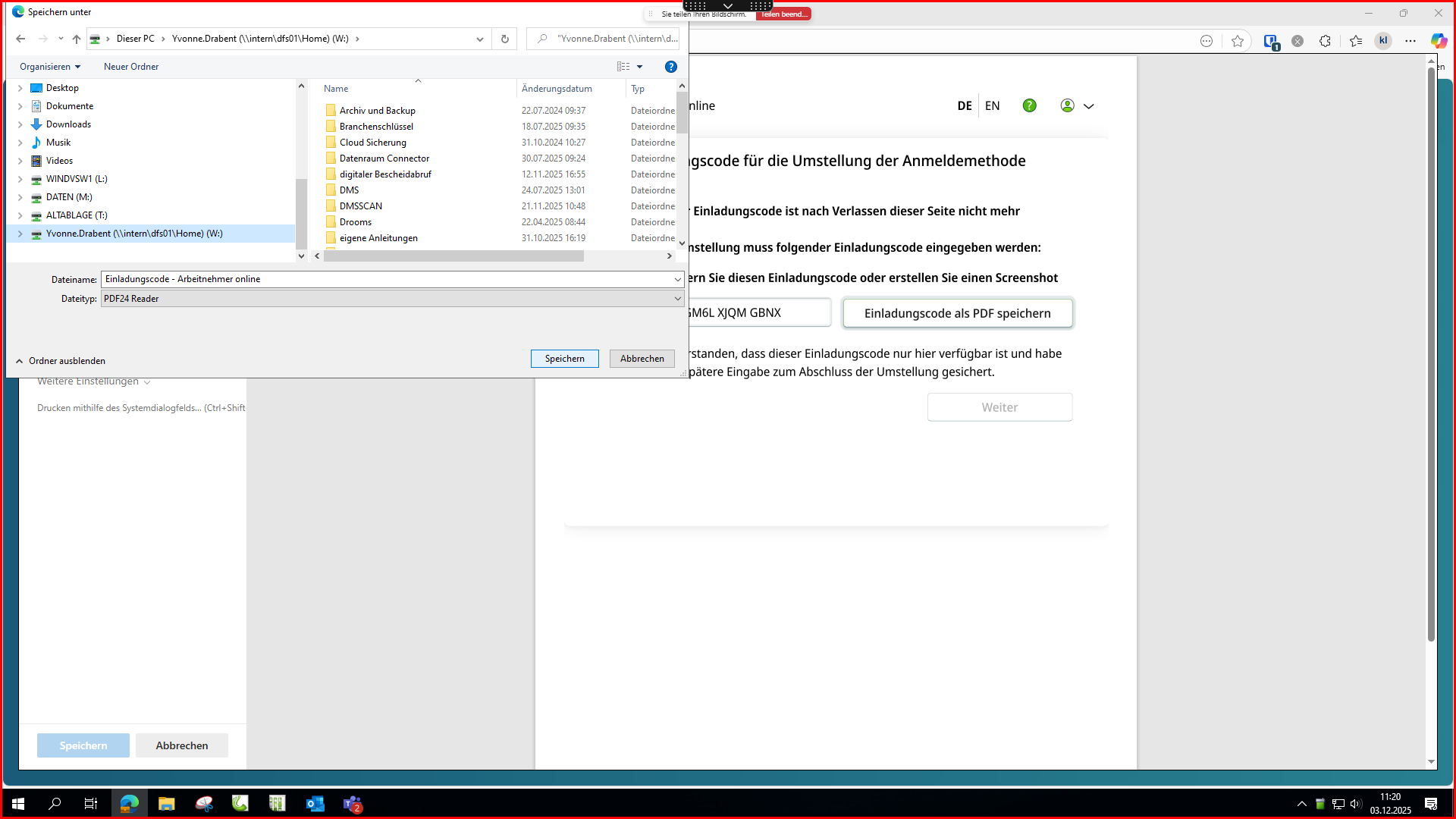Viewport: 1456px width, 819px height.
Task: Open Outlook from the taskbar
Action: (x=315, y=804)
